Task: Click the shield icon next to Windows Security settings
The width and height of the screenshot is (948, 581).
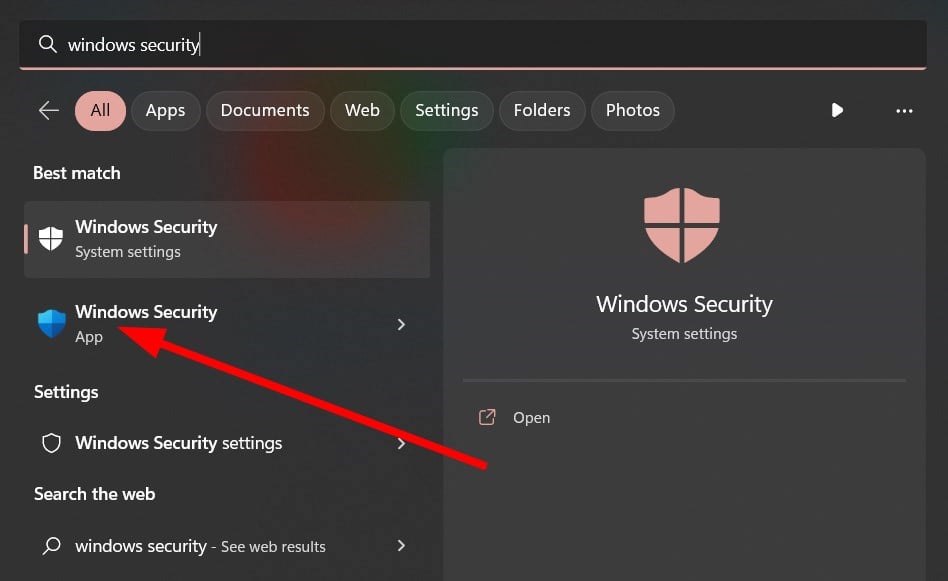Action: tap(51, 442)
